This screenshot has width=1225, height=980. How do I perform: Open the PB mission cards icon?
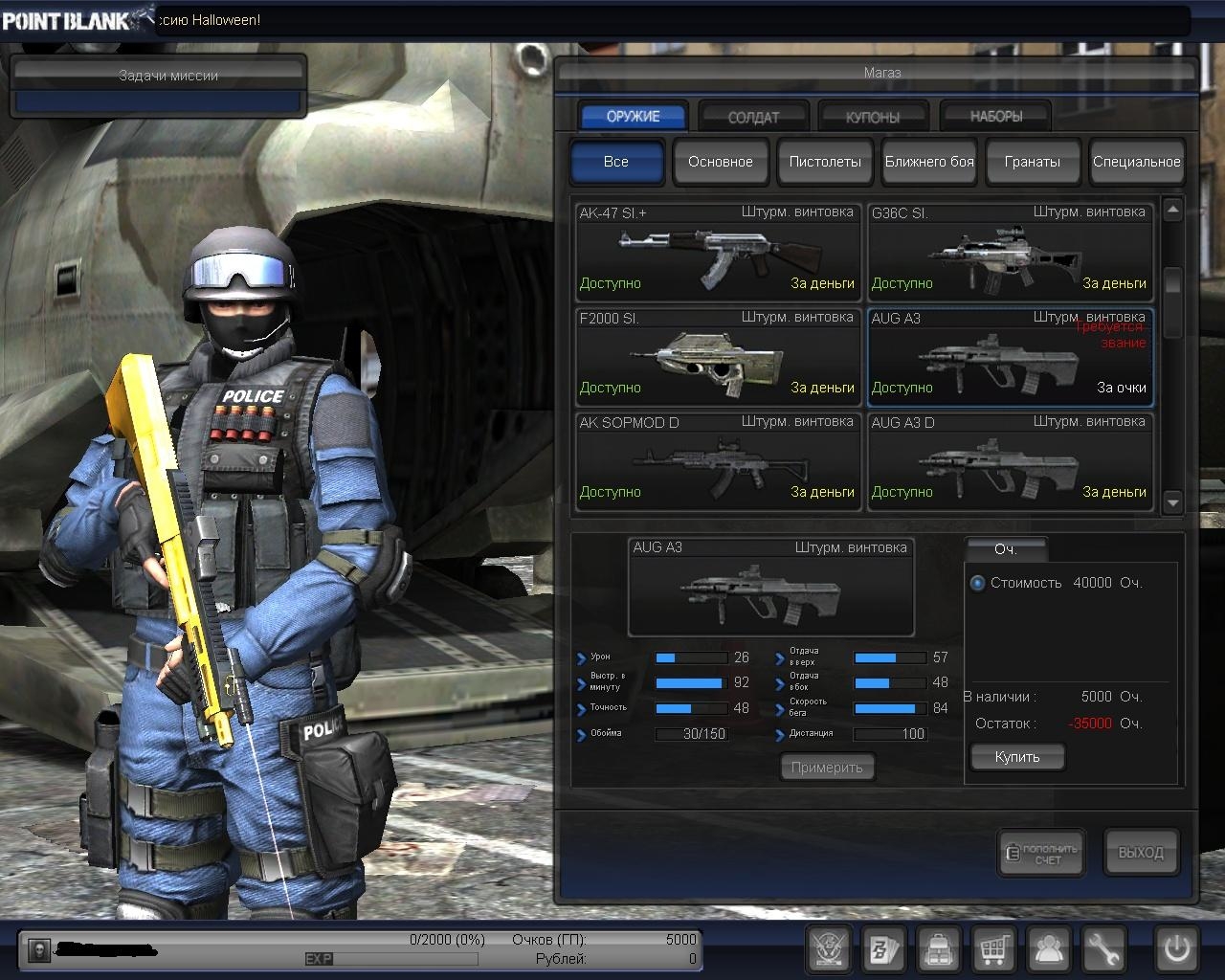click(x=883, y=949)
